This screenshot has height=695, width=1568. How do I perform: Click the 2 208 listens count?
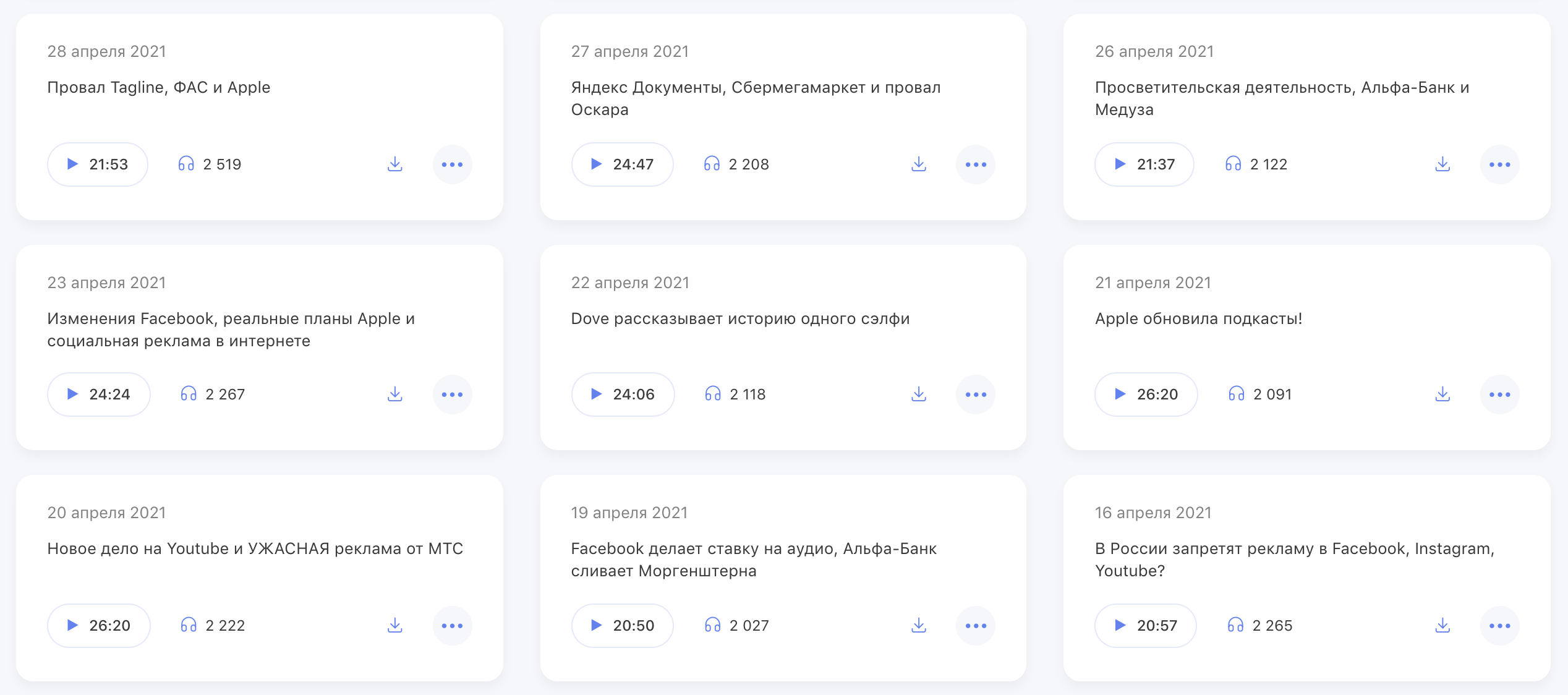tap(749, 164)
